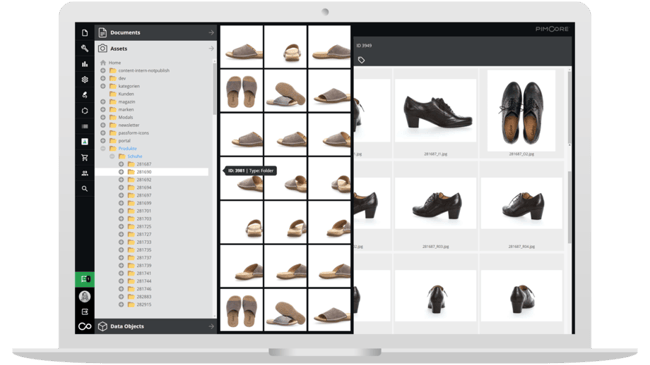Select folder 281694
650x365 pixels.
click(x=144, y=188)
